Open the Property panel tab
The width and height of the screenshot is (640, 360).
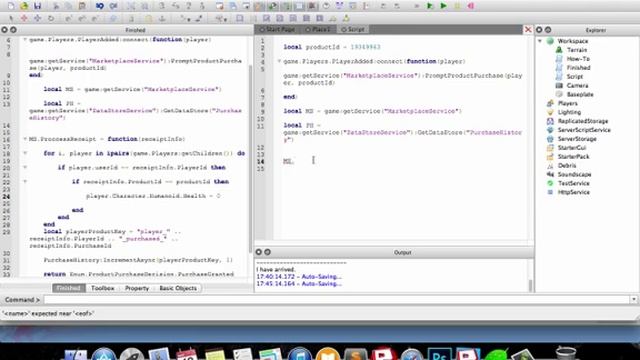[x=137, y=288]
